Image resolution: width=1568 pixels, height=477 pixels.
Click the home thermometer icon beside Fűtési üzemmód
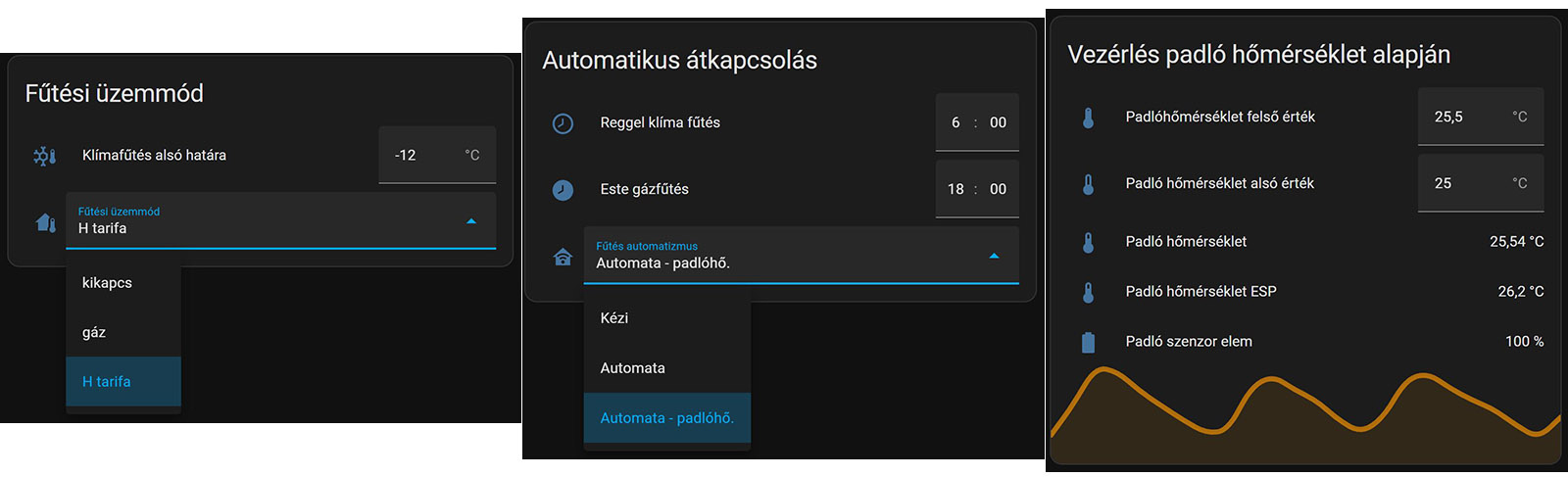(46, 222)
